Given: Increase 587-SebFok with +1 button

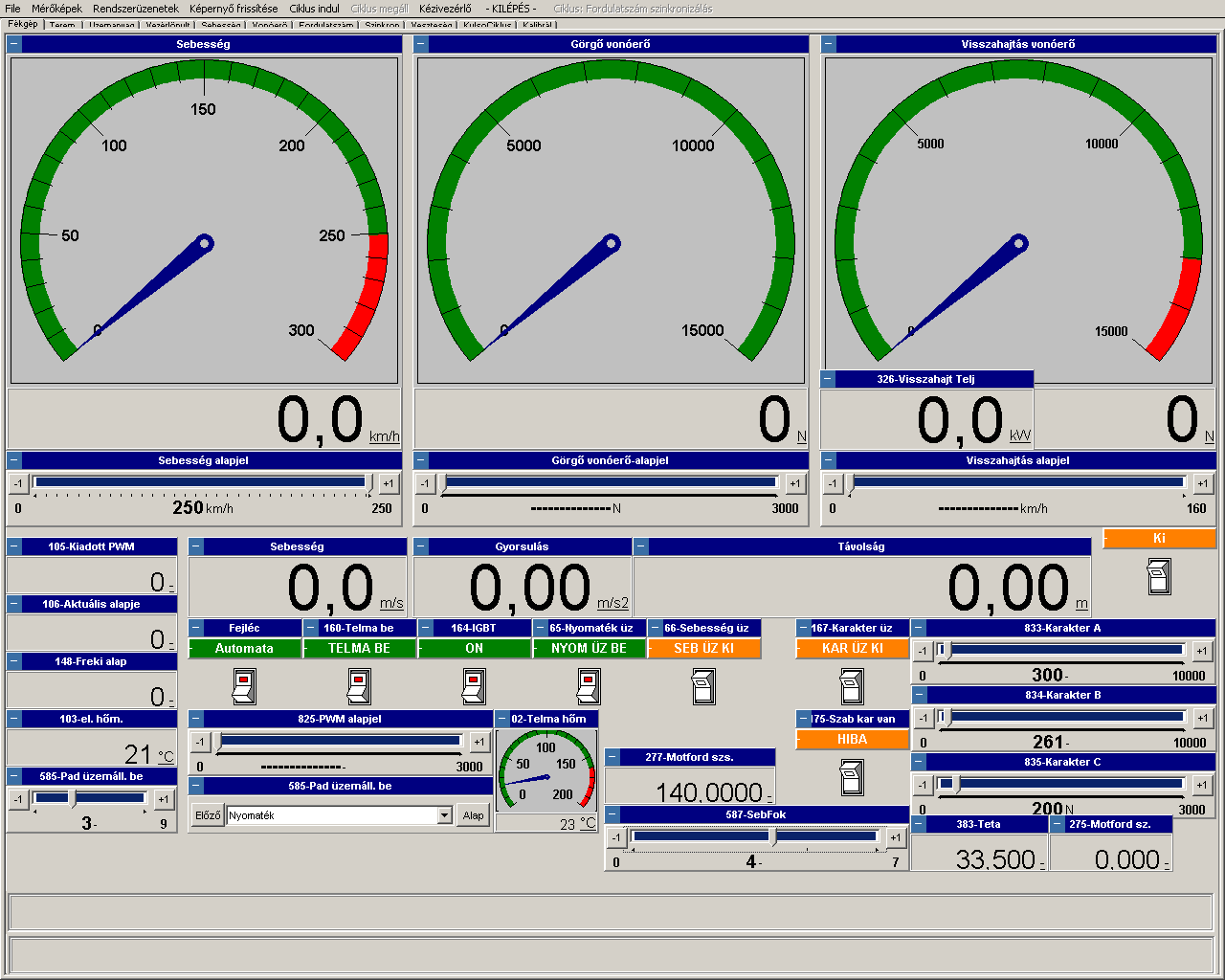Looking at the screenshot, I should (895, 837).
